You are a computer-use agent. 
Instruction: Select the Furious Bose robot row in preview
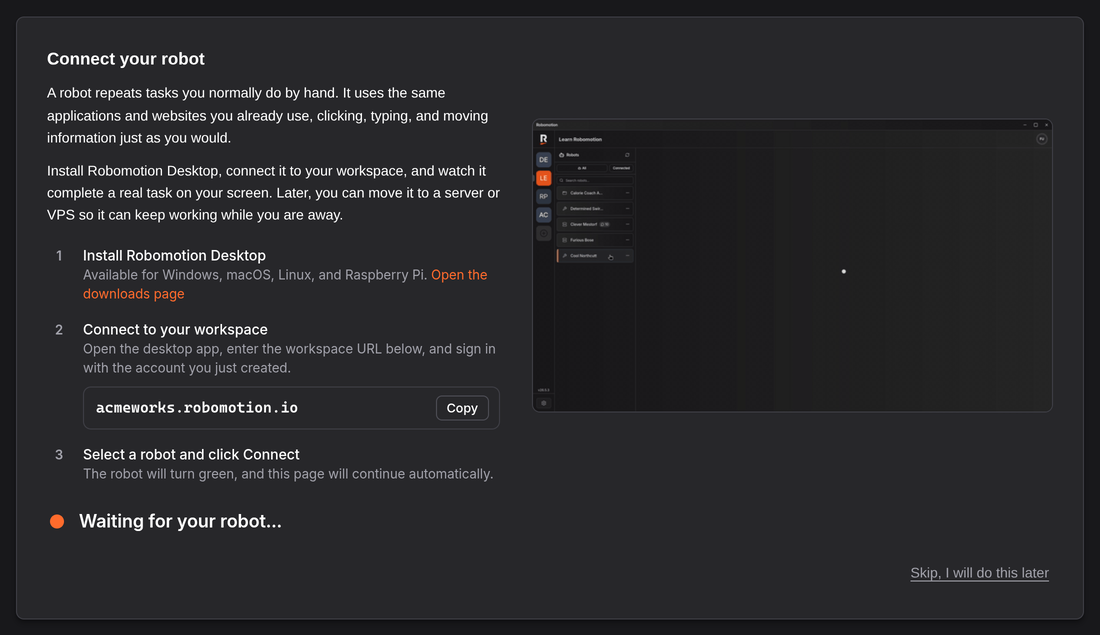595,240
